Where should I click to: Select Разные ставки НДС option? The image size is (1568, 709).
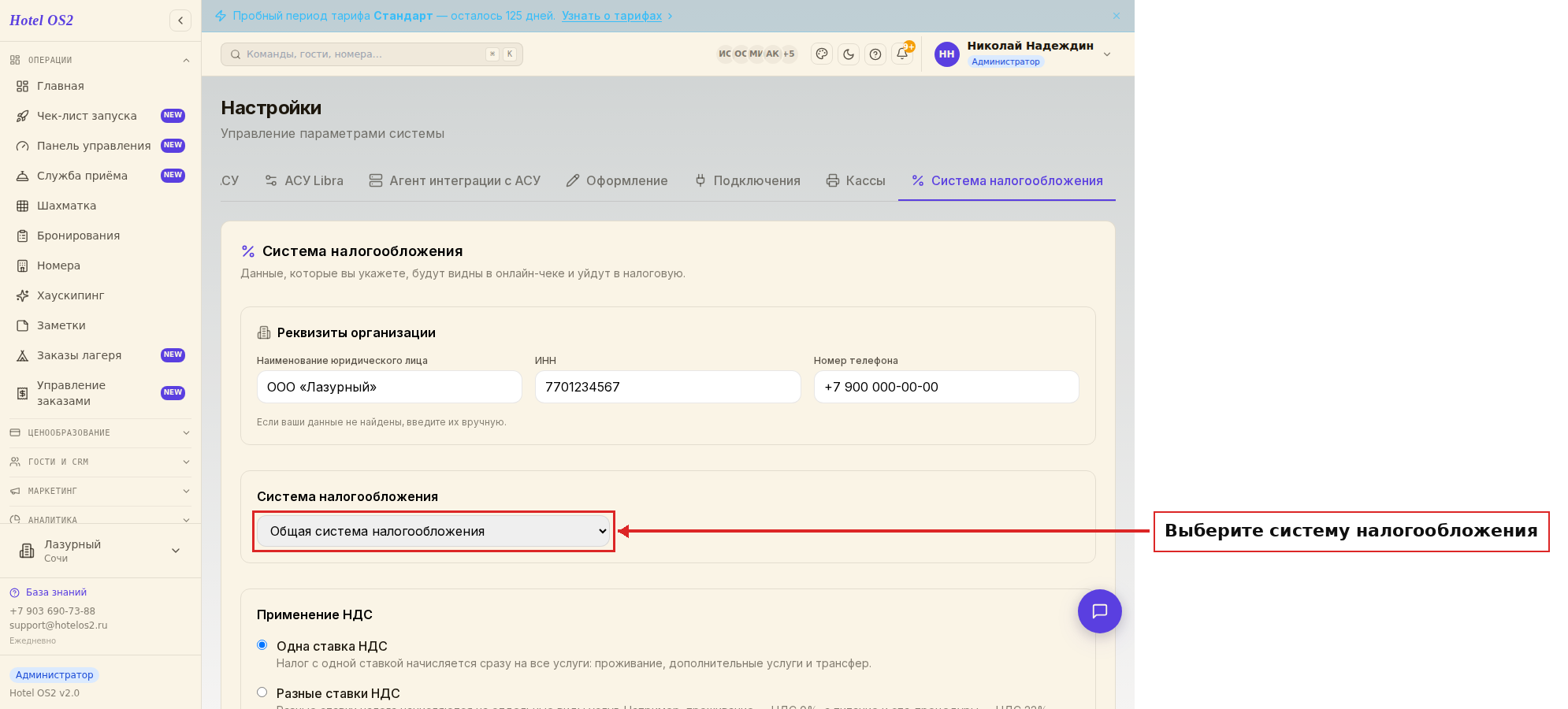262,692
